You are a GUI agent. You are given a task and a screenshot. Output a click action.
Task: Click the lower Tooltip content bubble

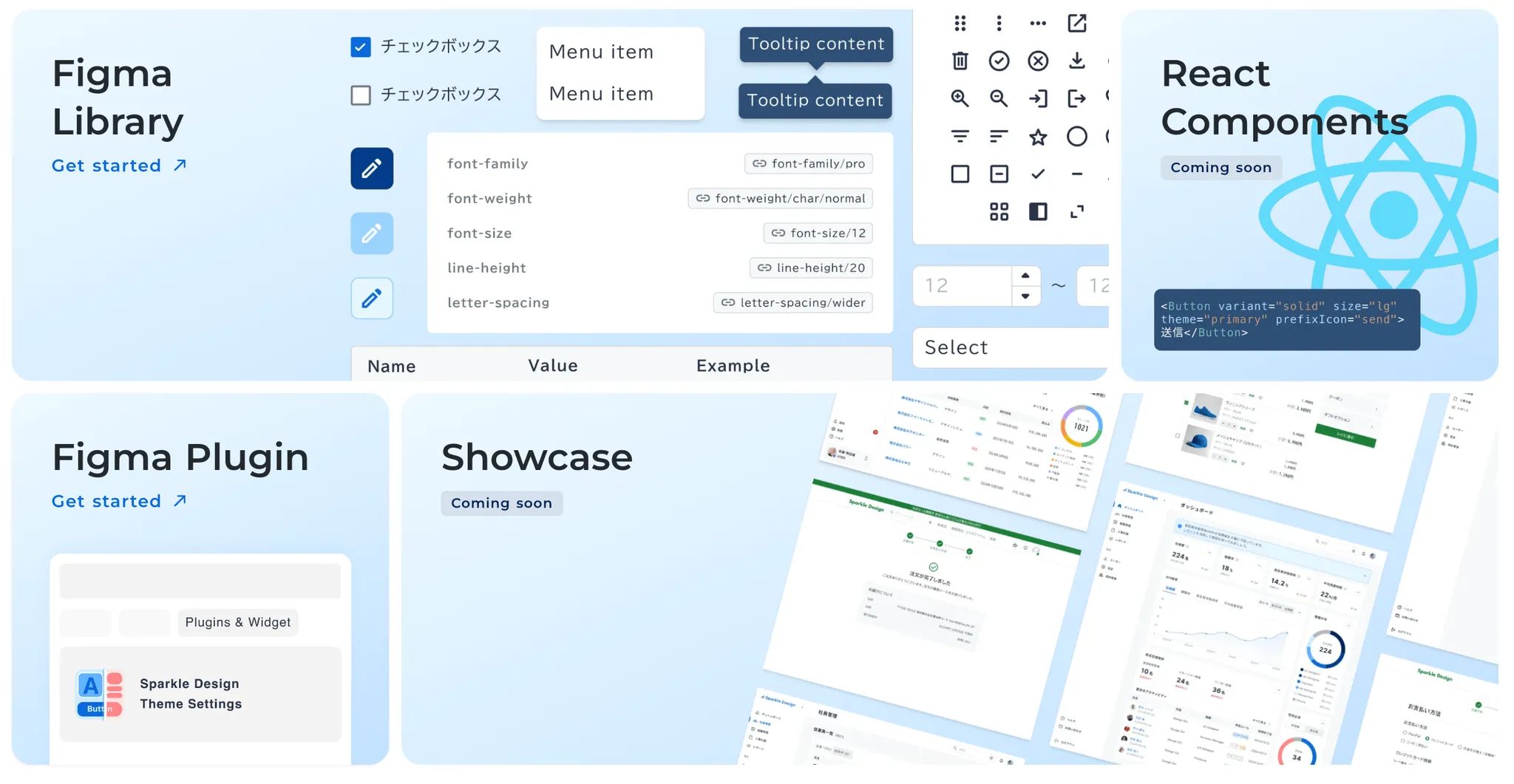coord(815,100)
